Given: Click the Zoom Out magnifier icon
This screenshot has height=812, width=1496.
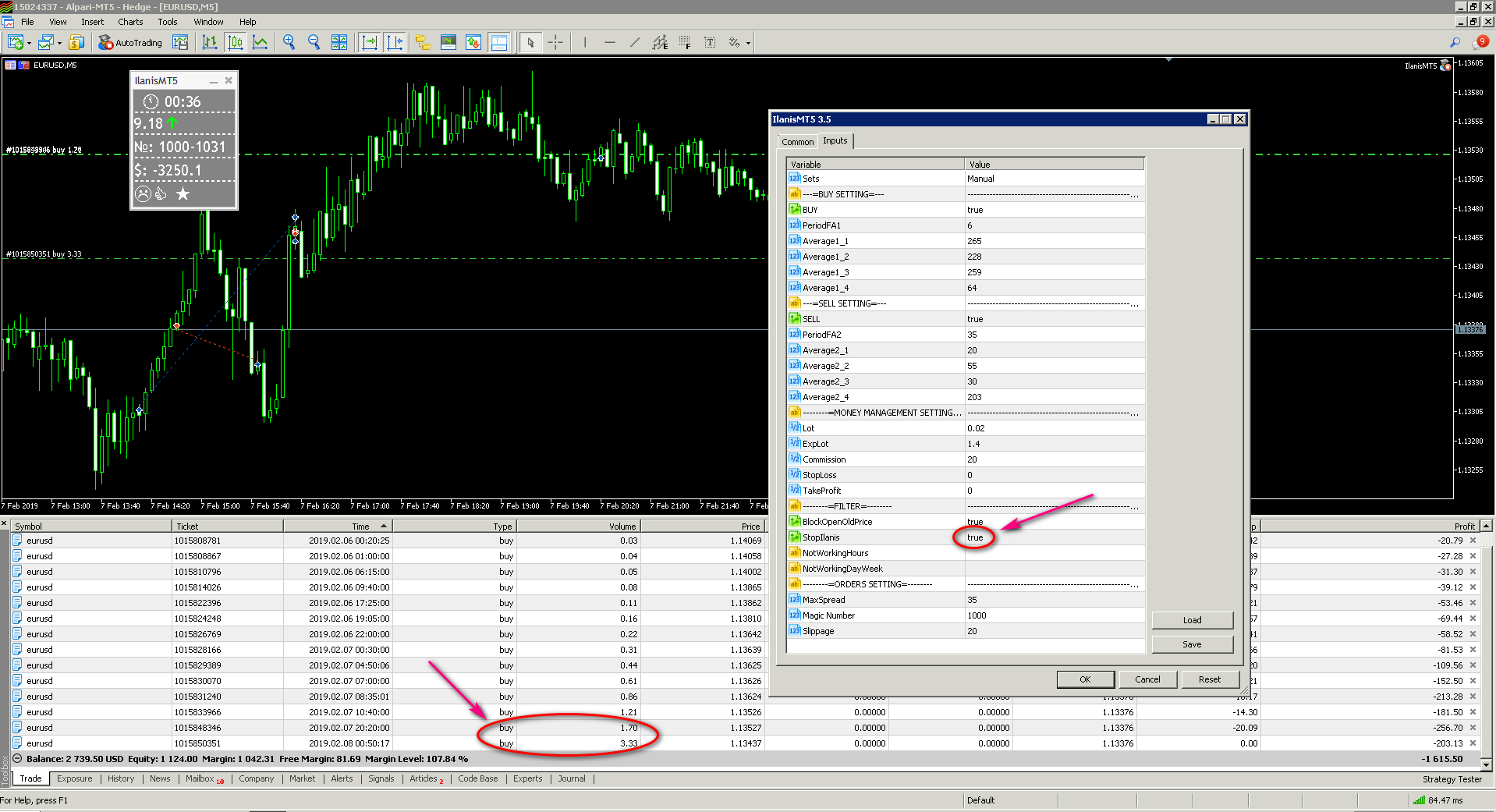Looking at the screenshot, I should (314, 43).
